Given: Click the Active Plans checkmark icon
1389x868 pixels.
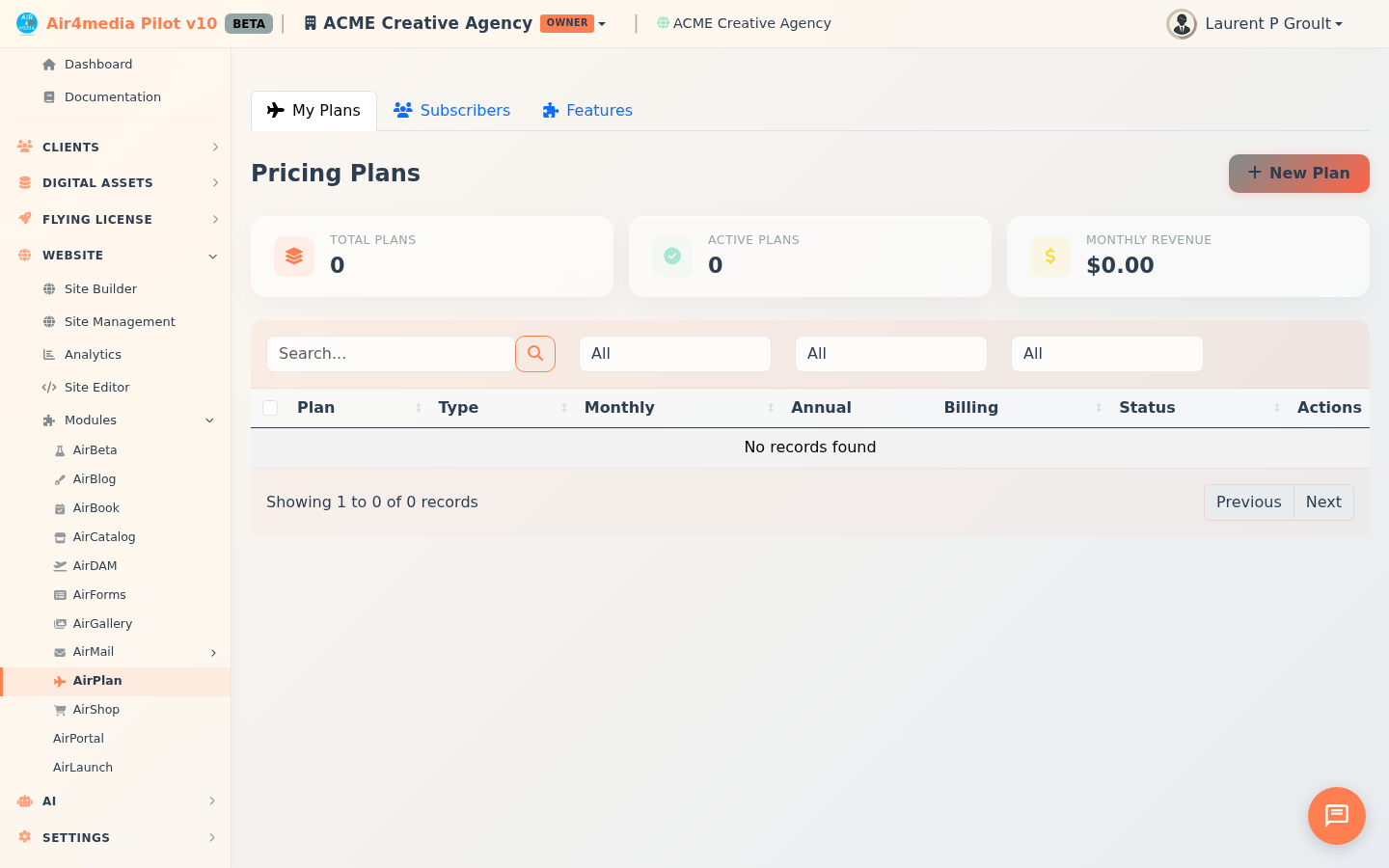Looking at the screenshot, I should [x=672, y=257].
